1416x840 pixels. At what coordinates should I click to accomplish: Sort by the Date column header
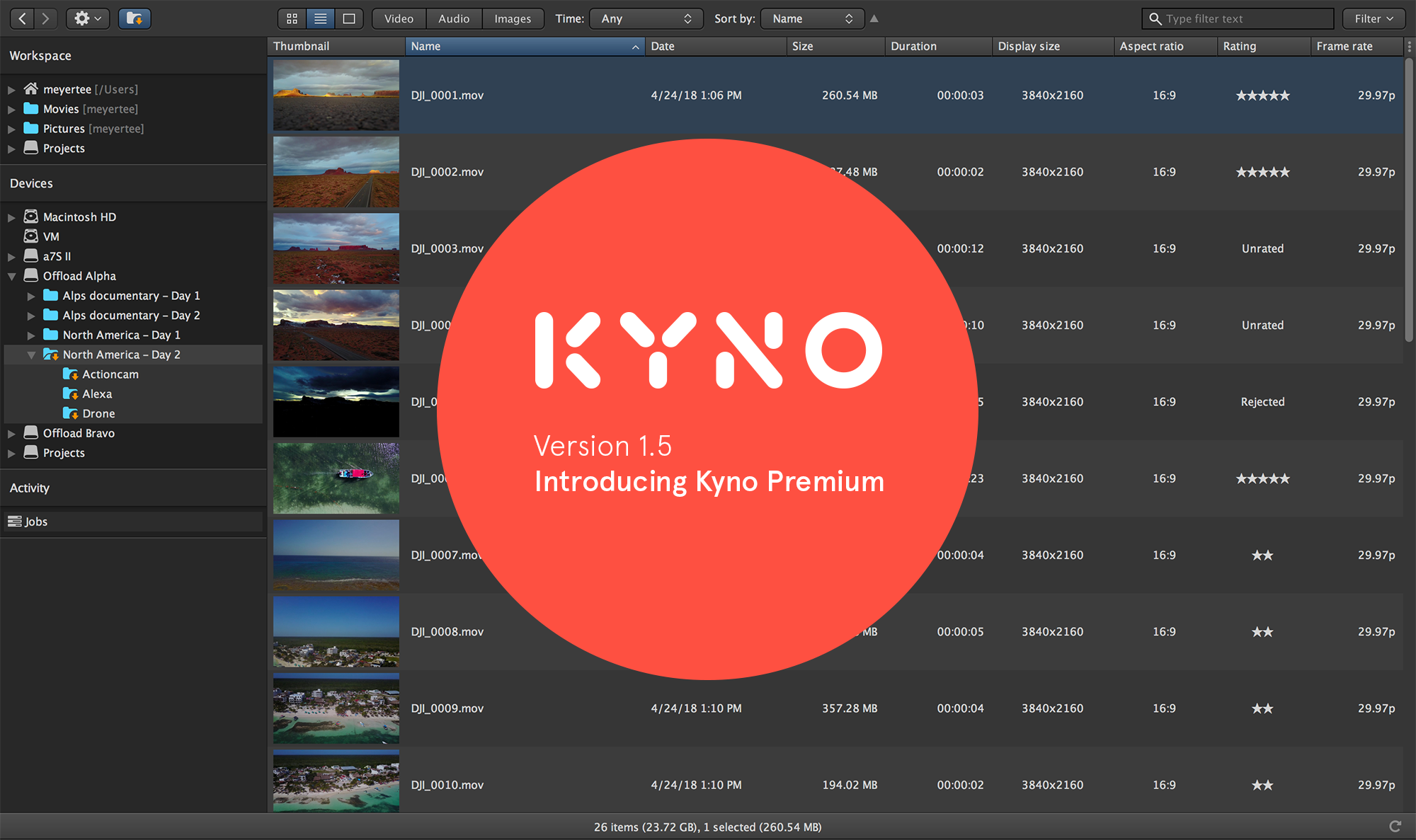[x=715, y=46]
